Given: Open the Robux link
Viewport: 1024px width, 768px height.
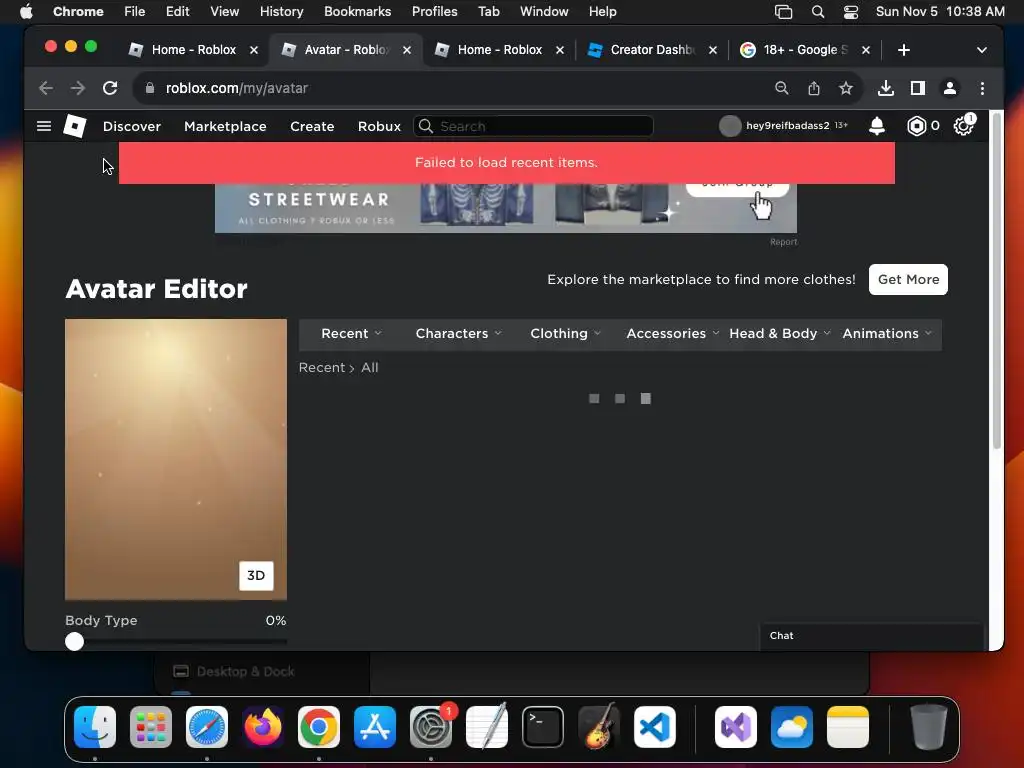Looking at the screenshot, I should [379, 126].
